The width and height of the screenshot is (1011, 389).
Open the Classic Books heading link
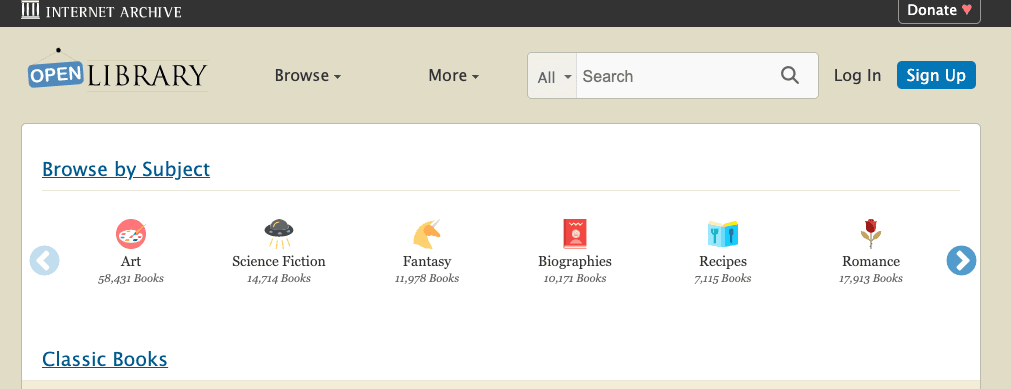(105, 359)
